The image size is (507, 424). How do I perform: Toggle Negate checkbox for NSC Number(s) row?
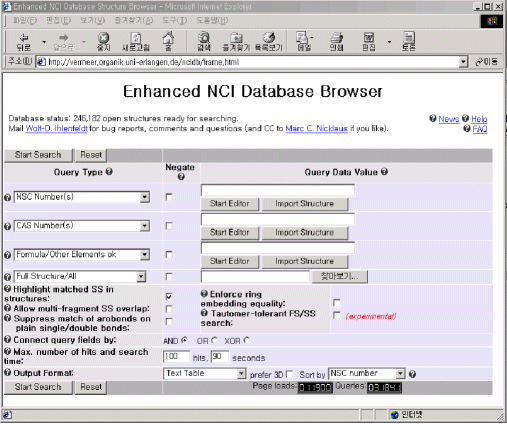pyautogui.click(x=169, y=197)
